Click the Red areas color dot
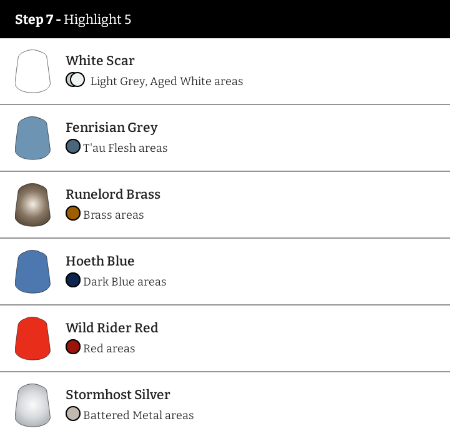 (73, 347)
